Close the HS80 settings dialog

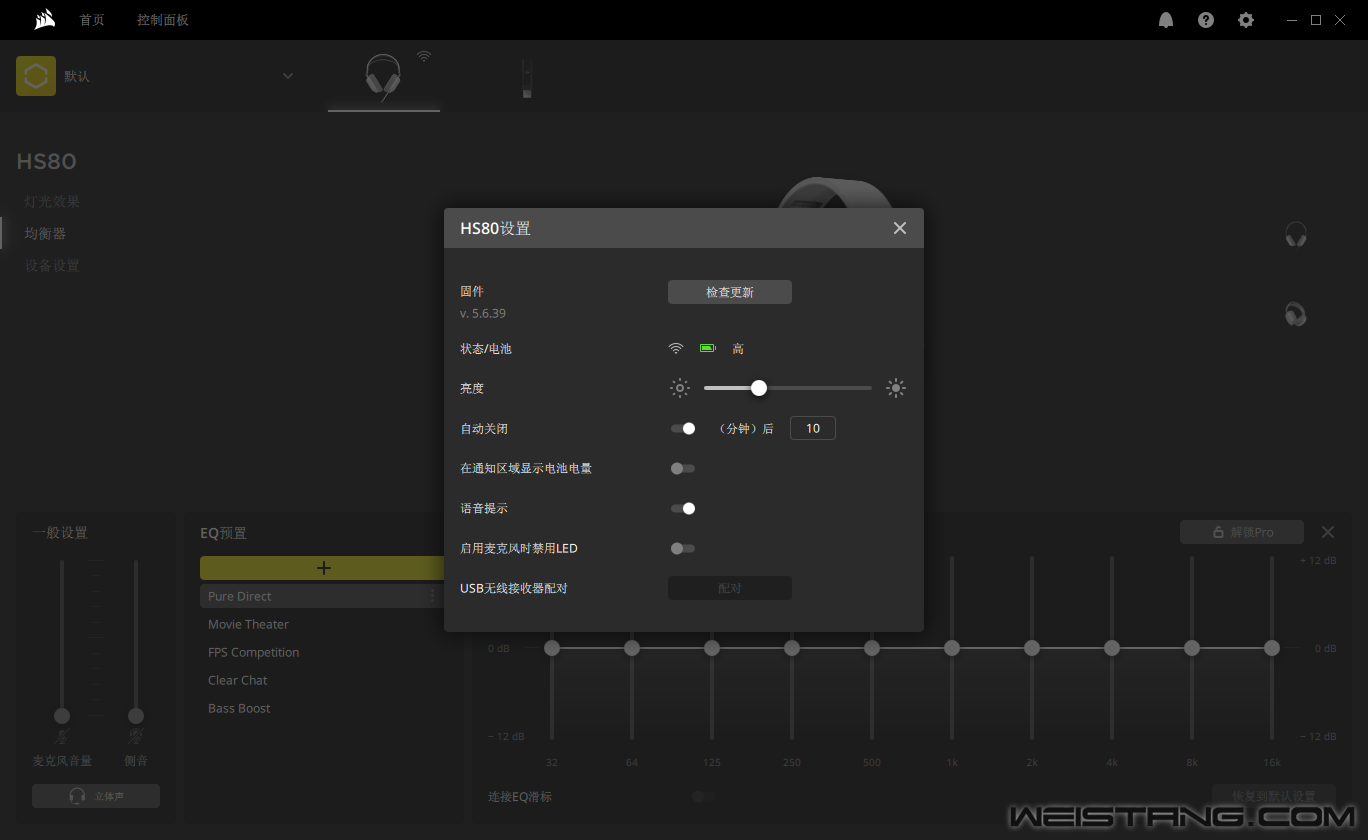pyautogui.click(x=900, y=228)
